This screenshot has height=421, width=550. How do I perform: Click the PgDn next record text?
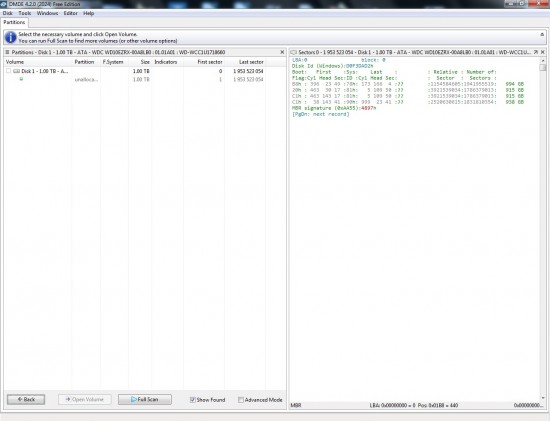click(321, 114)
